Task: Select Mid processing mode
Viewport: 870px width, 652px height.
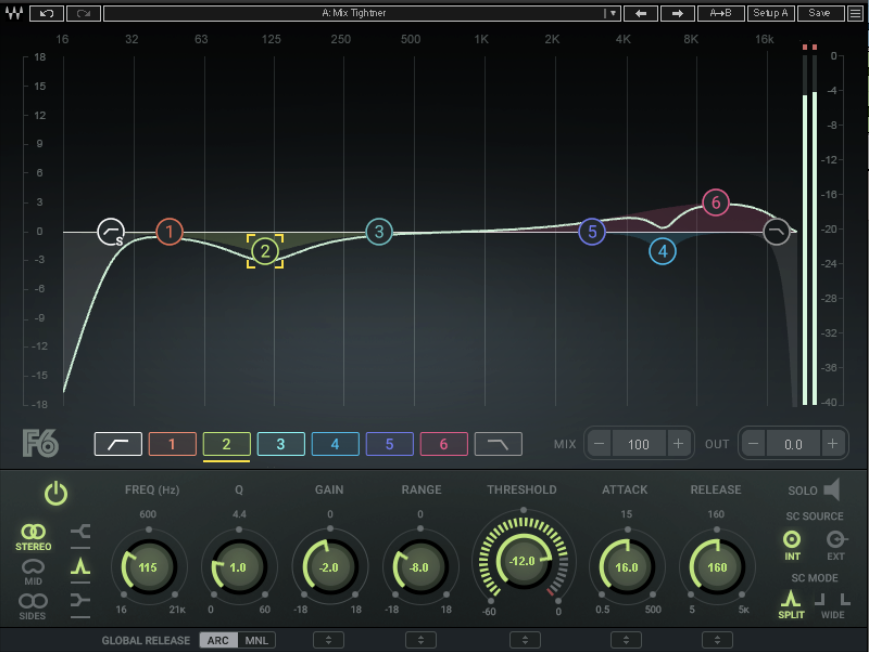Action: point(33,570)
